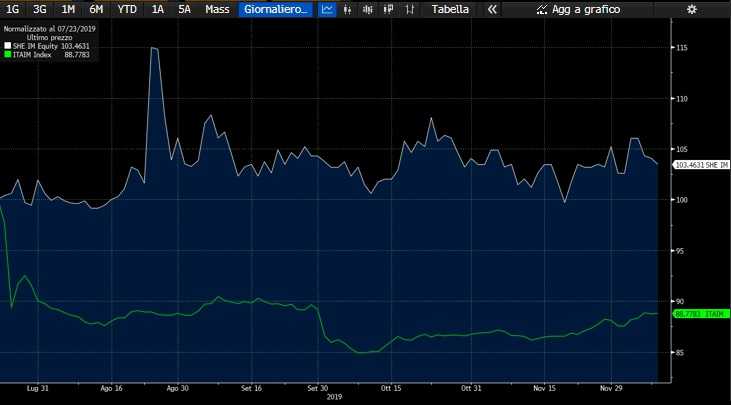The image size is (731, 405).
Task: Select the 5A time range button
Action: point(184,9)
